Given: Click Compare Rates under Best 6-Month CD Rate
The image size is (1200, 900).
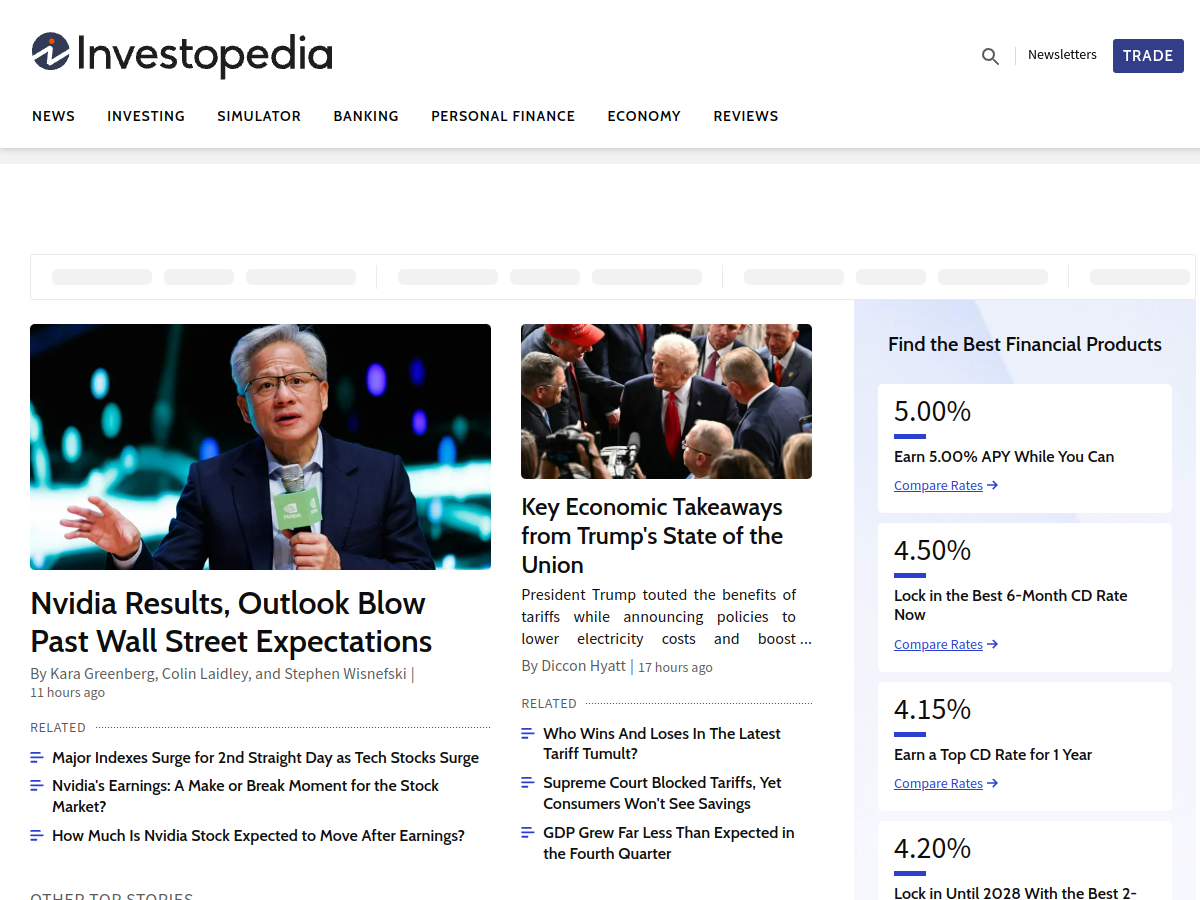Looking at the screenshot, I should click(x=946, y=645).
